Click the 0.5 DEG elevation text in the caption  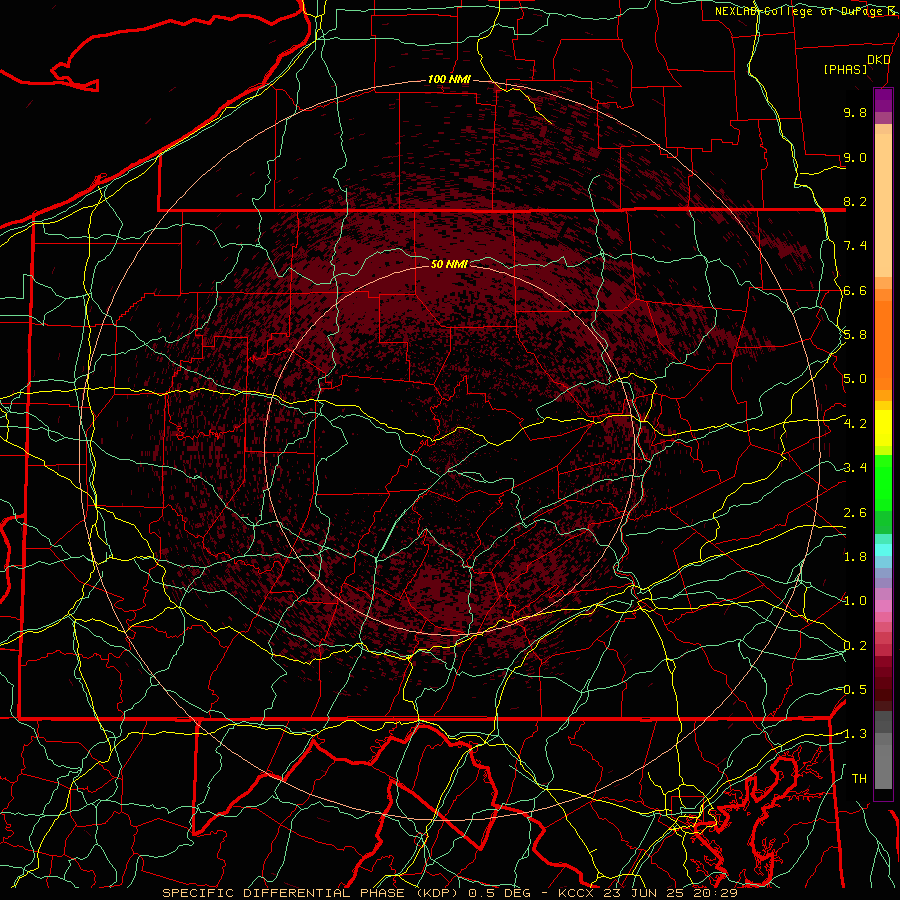(499, 893)
